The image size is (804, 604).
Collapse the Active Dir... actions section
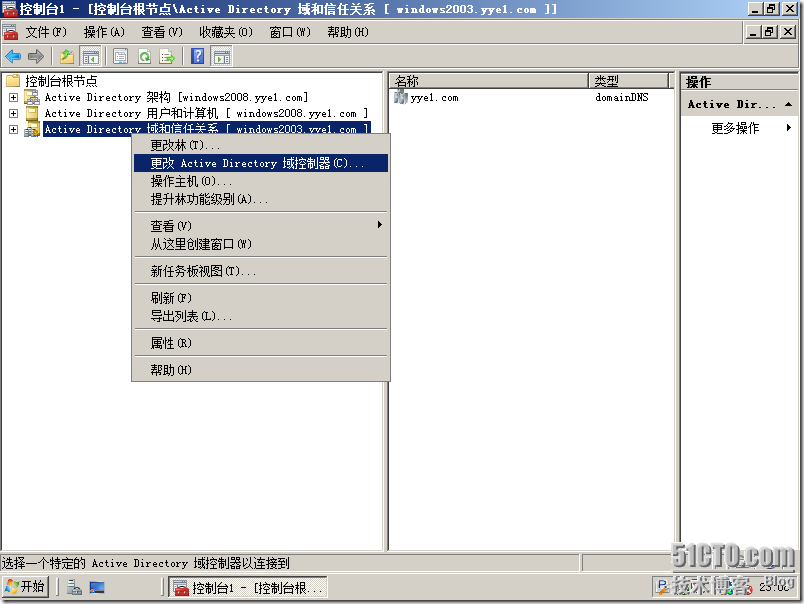(x=789, y=104)
